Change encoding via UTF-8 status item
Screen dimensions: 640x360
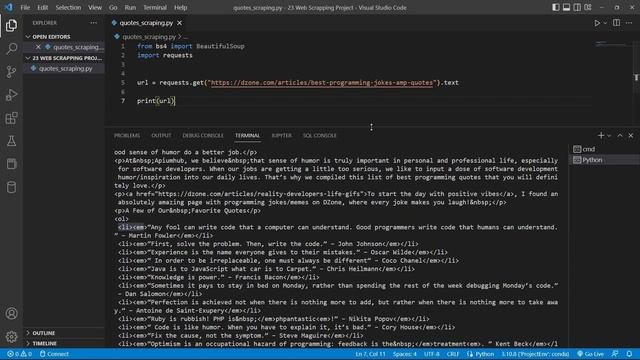tap(431, 354)
